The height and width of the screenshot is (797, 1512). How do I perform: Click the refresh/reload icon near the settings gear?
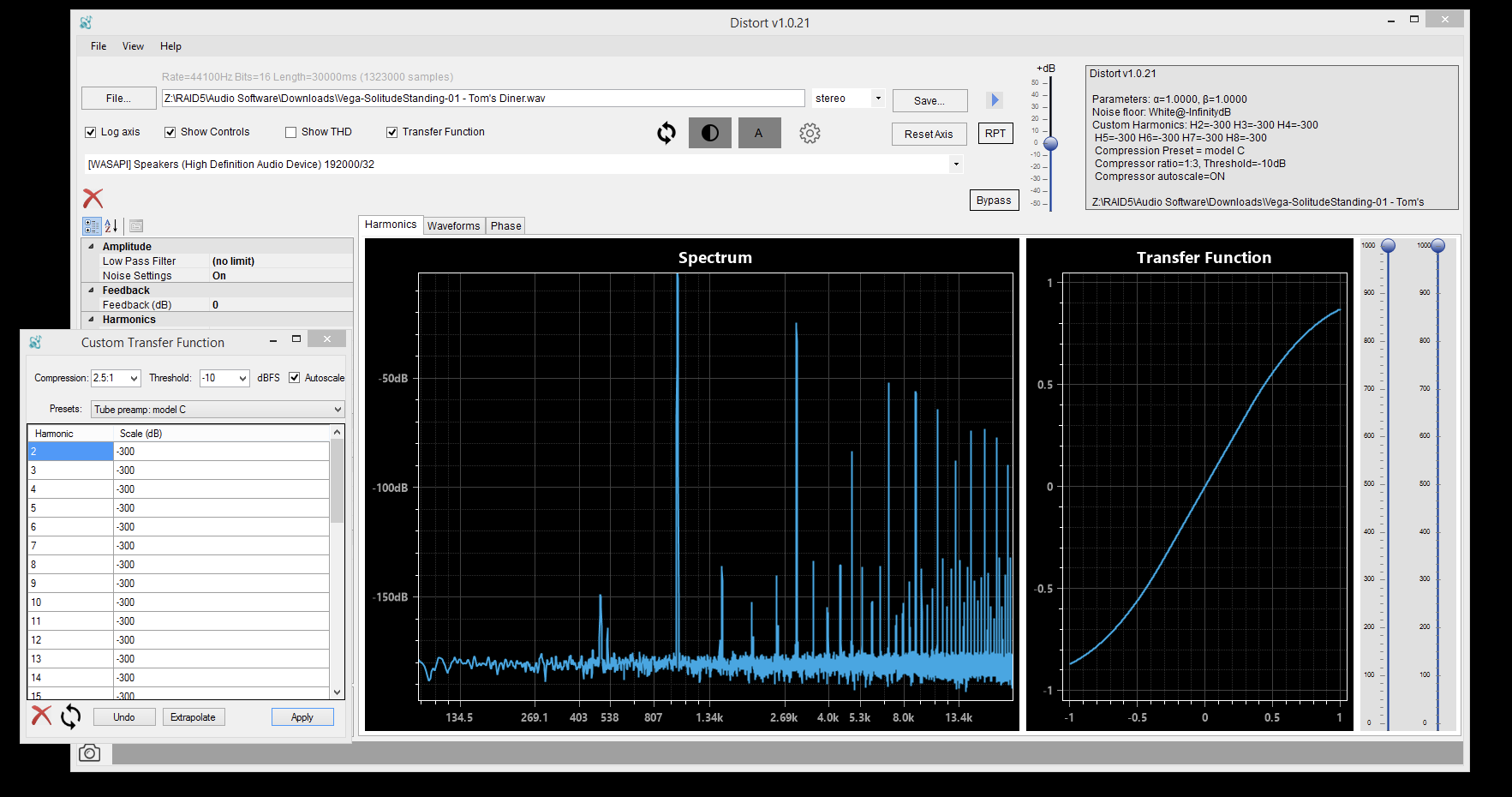pos(666,133)
